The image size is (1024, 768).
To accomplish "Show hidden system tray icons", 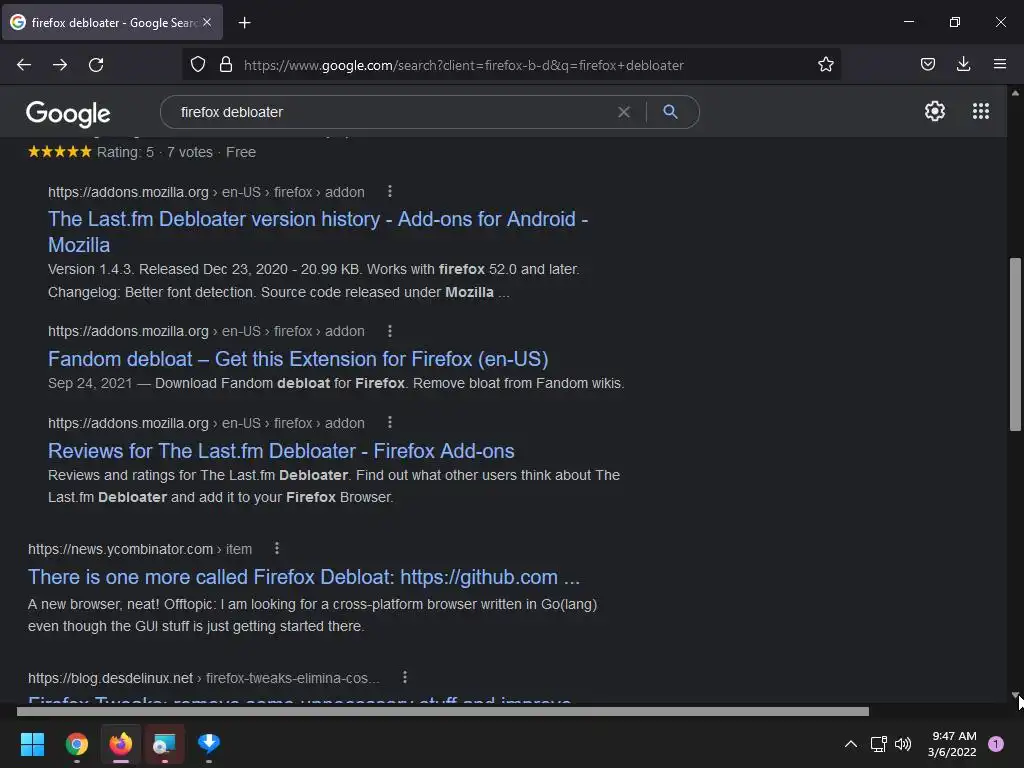I will 851,744.
